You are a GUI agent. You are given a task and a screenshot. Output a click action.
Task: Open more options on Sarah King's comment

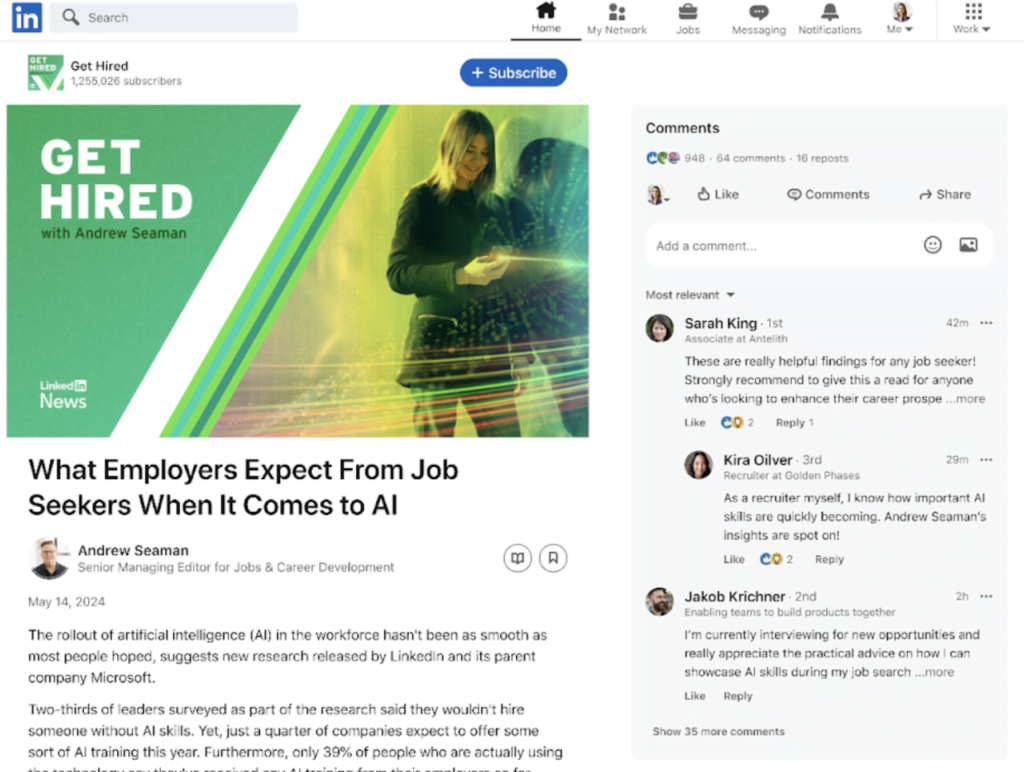click(986, 323)
